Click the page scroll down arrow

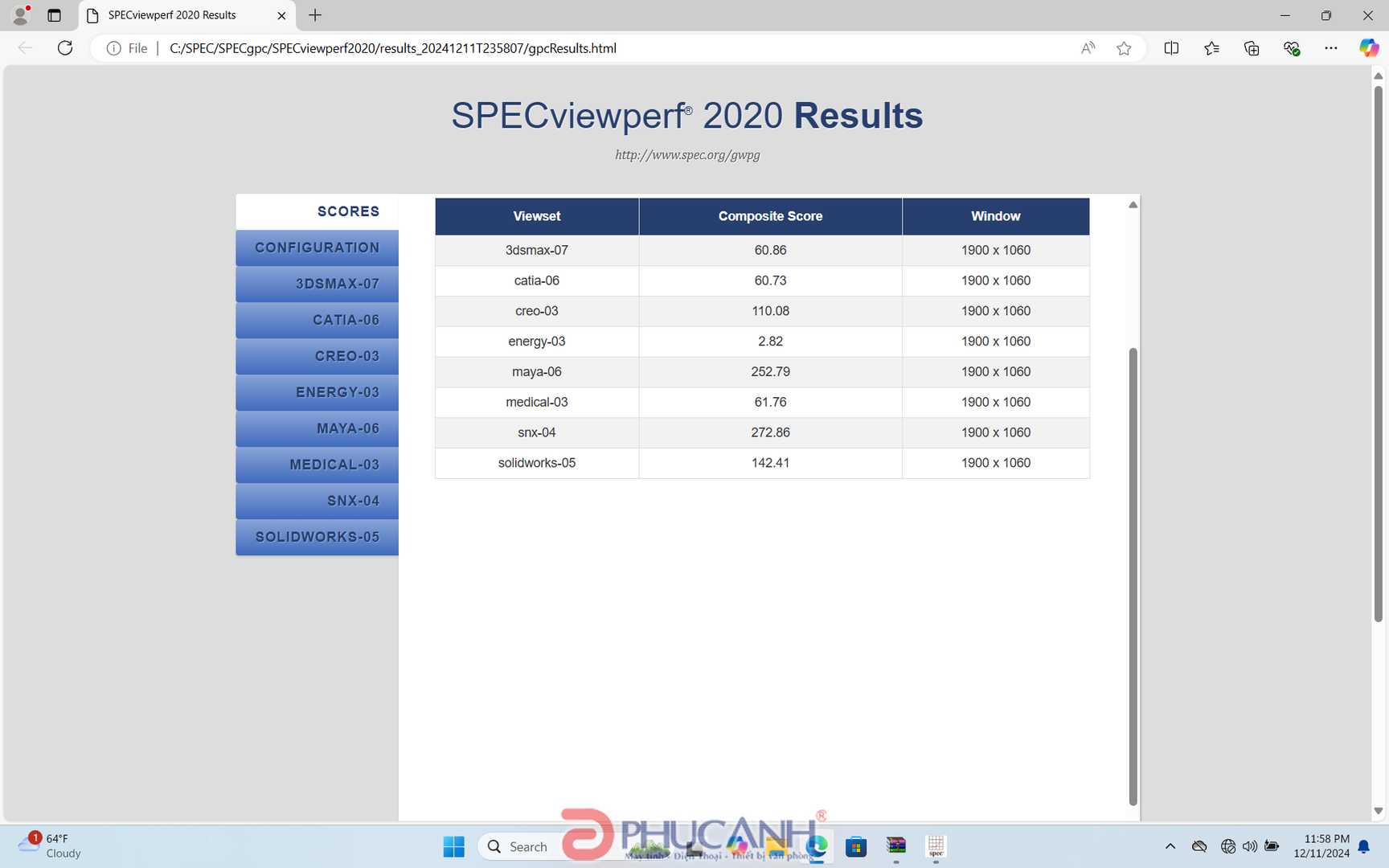point(1378,812)
